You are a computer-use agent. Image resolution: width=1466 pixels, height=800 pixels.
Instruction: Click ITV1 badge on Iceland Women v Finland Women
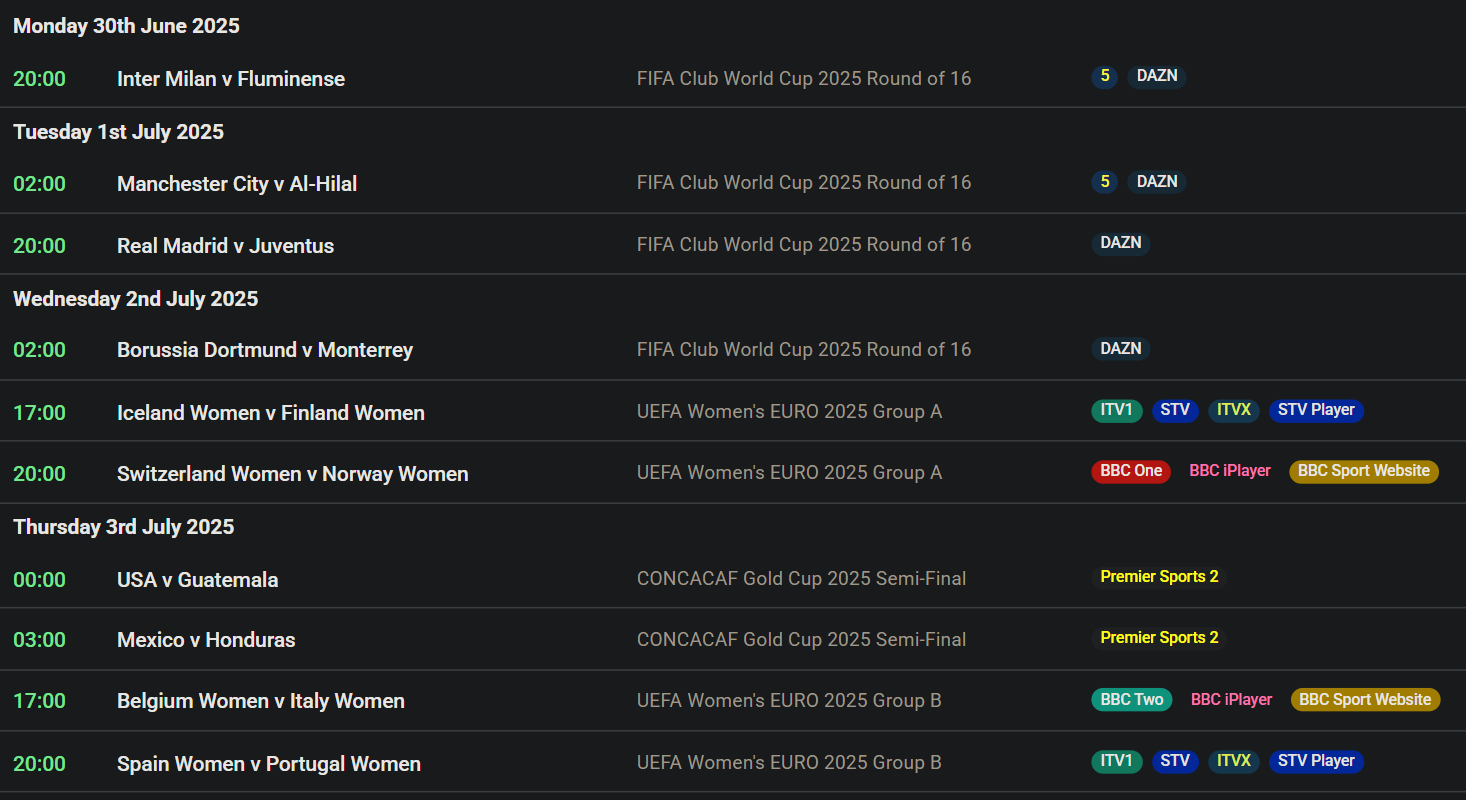tap(1117, 410)
